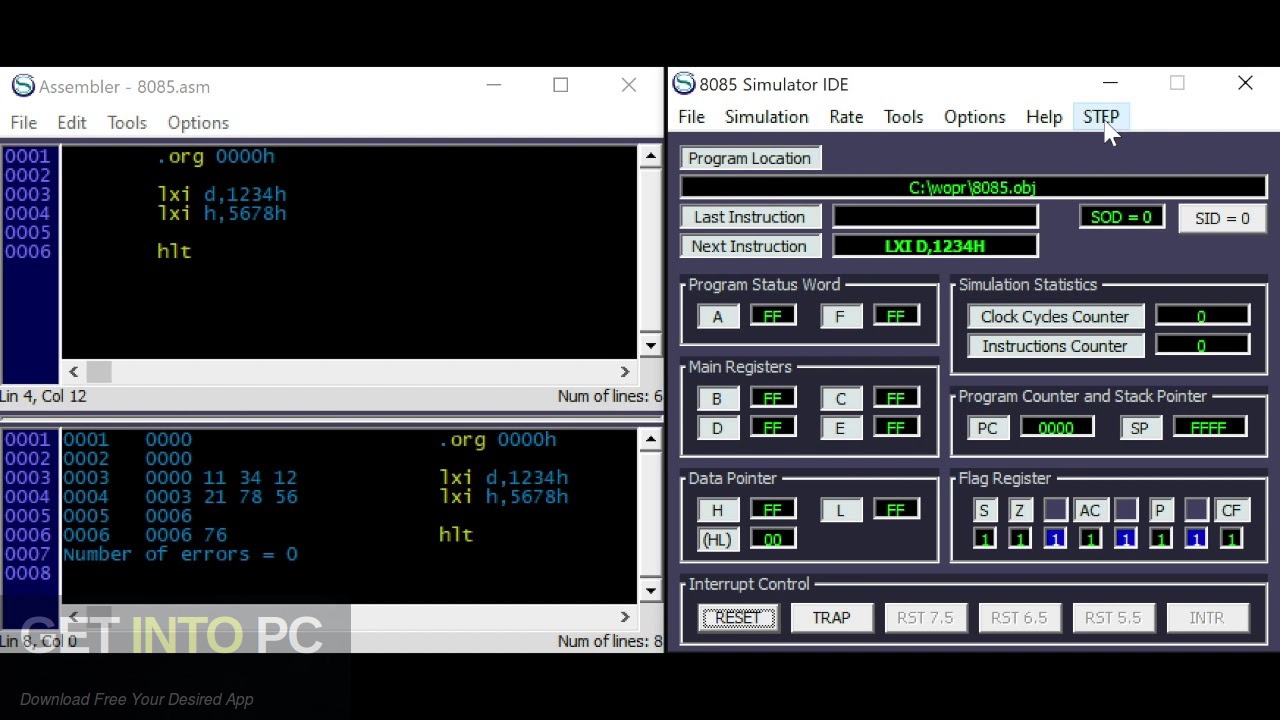The image size is (1280, 720).
Task: Click the Last Instruction button
Action: tap(749, 217)
